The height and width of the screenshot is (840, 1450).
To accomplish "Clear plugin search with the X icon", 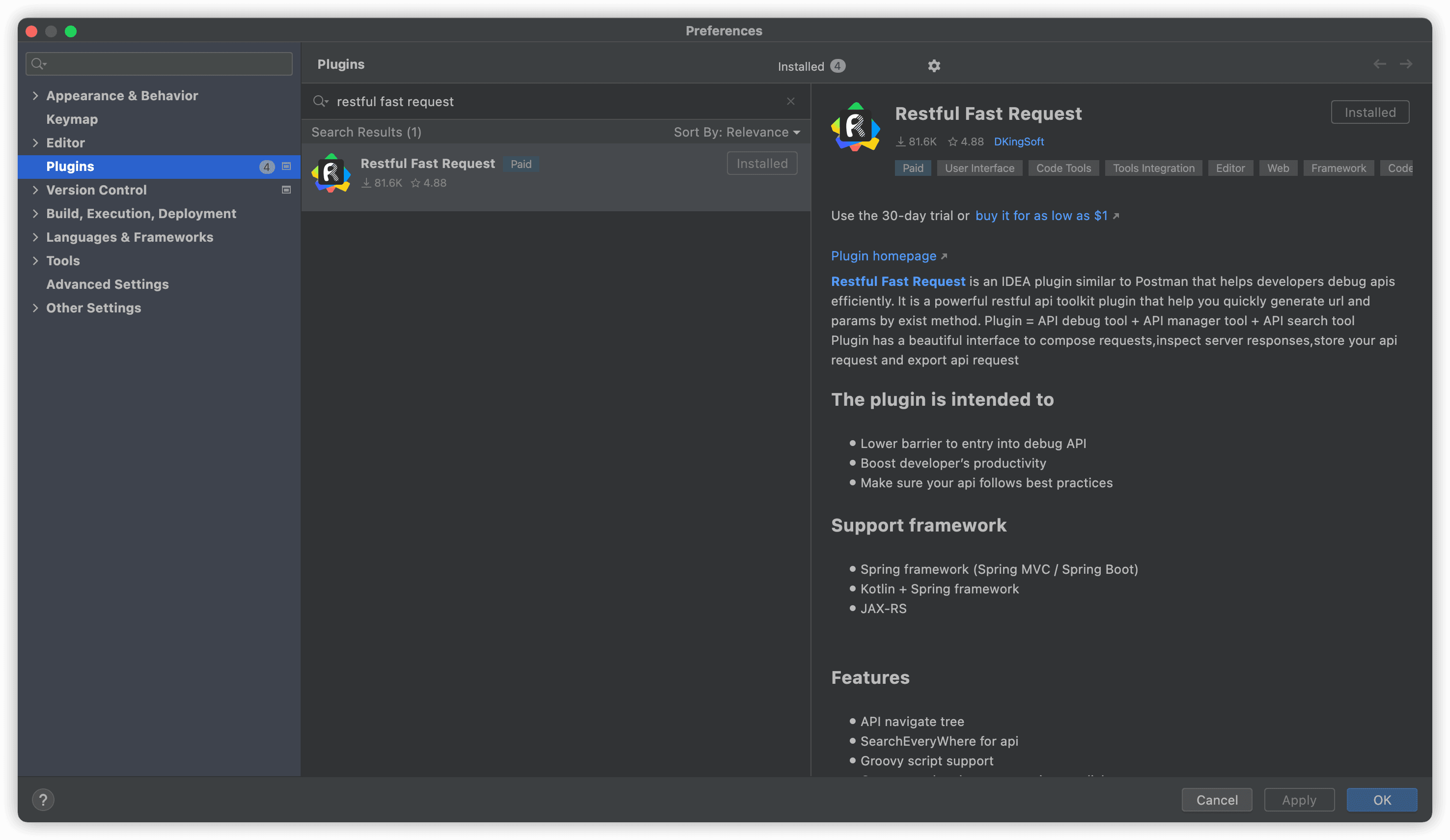I will click(x=791, y=101).
